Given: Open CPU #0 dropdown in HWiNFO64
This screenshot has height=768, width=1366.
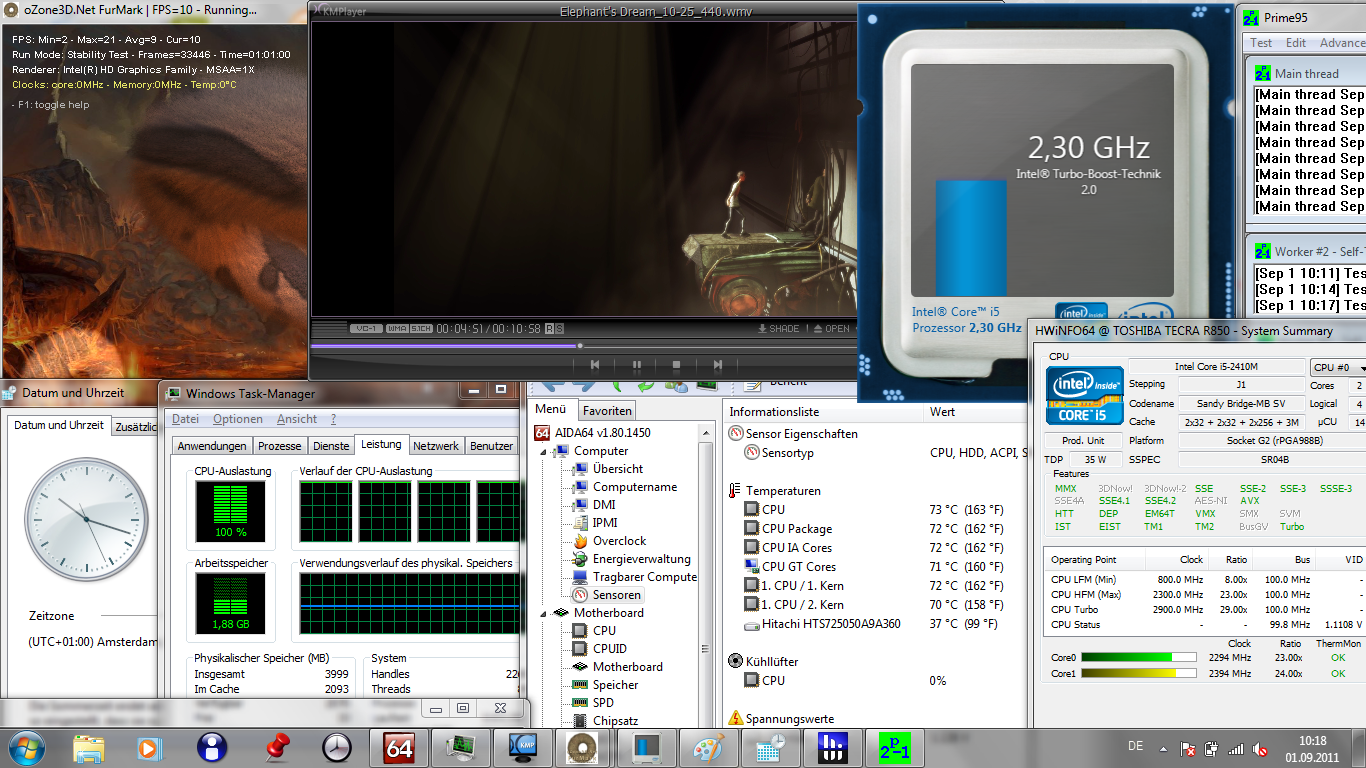Looking at the screenshot, I should tap(1339, 368).
